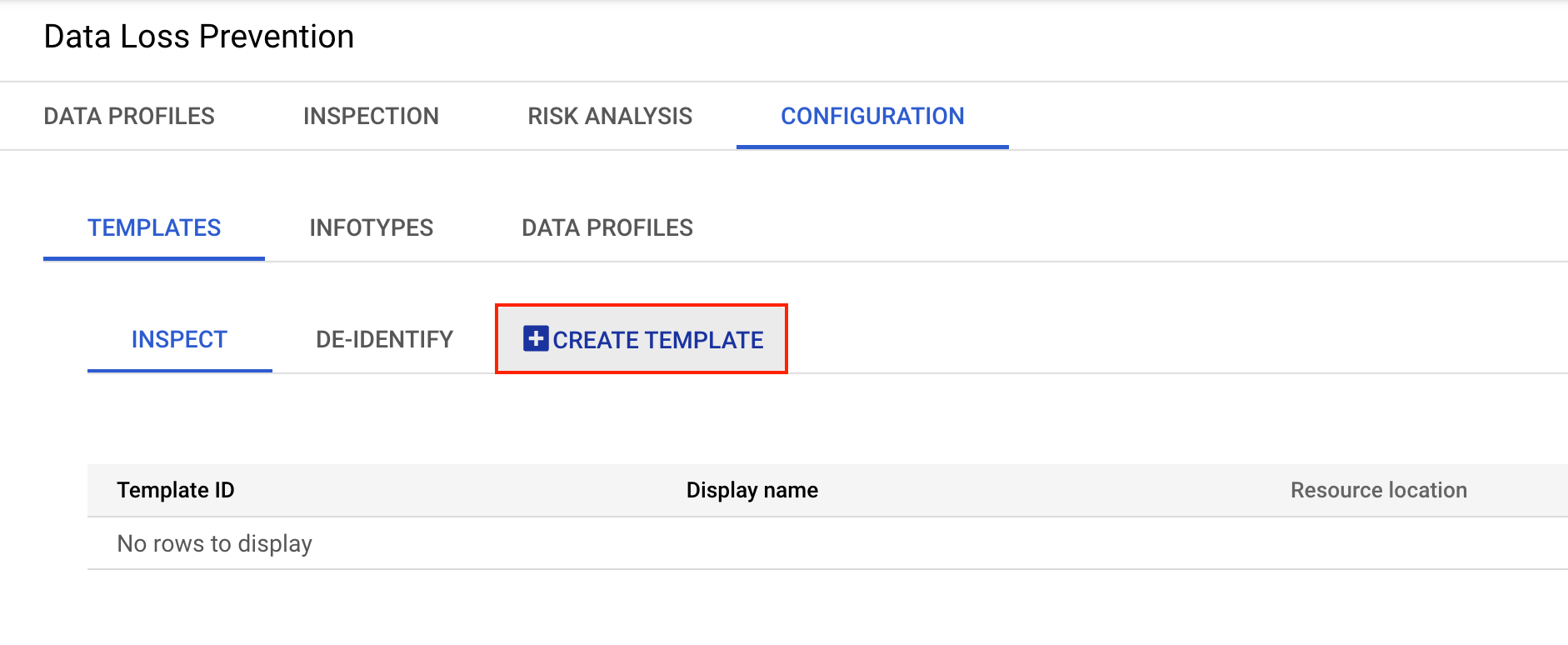The image size is (1568, 645).
Task: Open the INFOTYPES sub-tab
Action: 371,227
